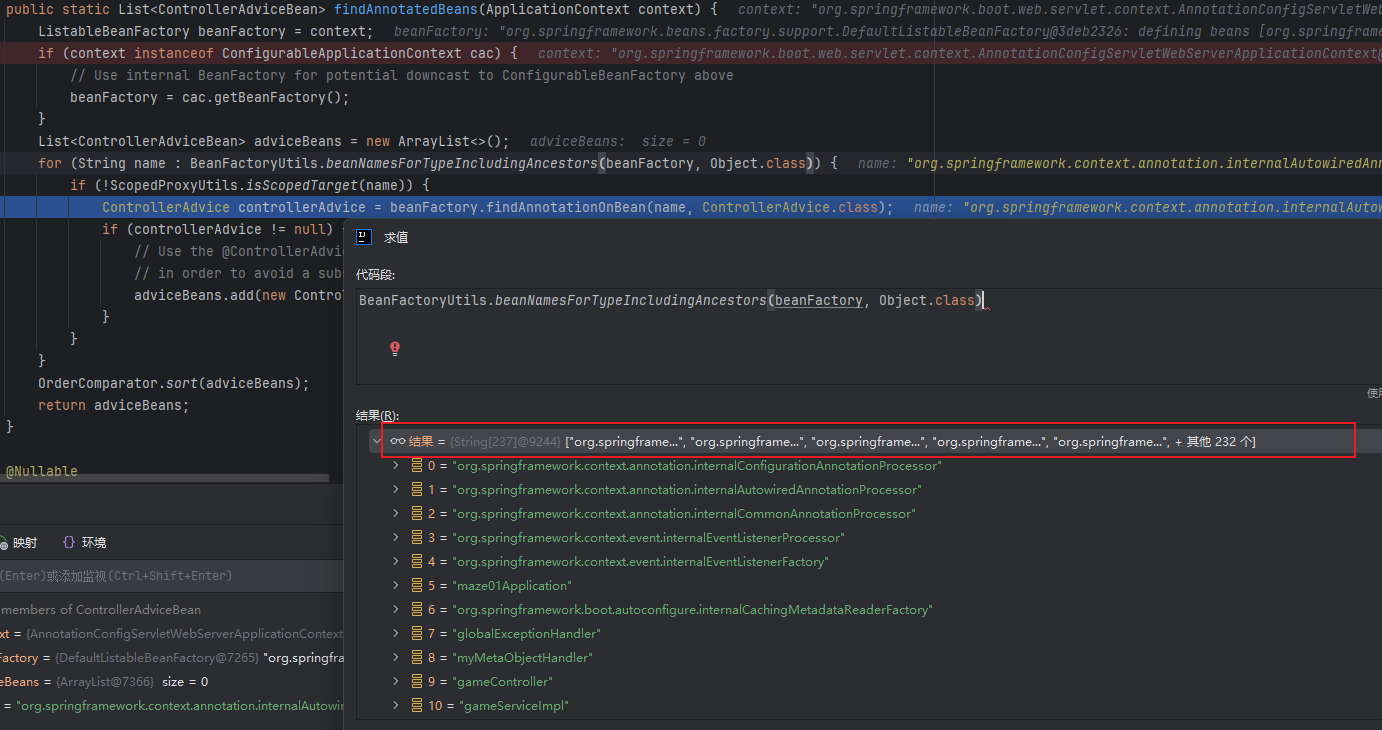Select the "globalExceptionHandler" value text
This screenshot has width=1382, height=730.
(x=528, y=634)
